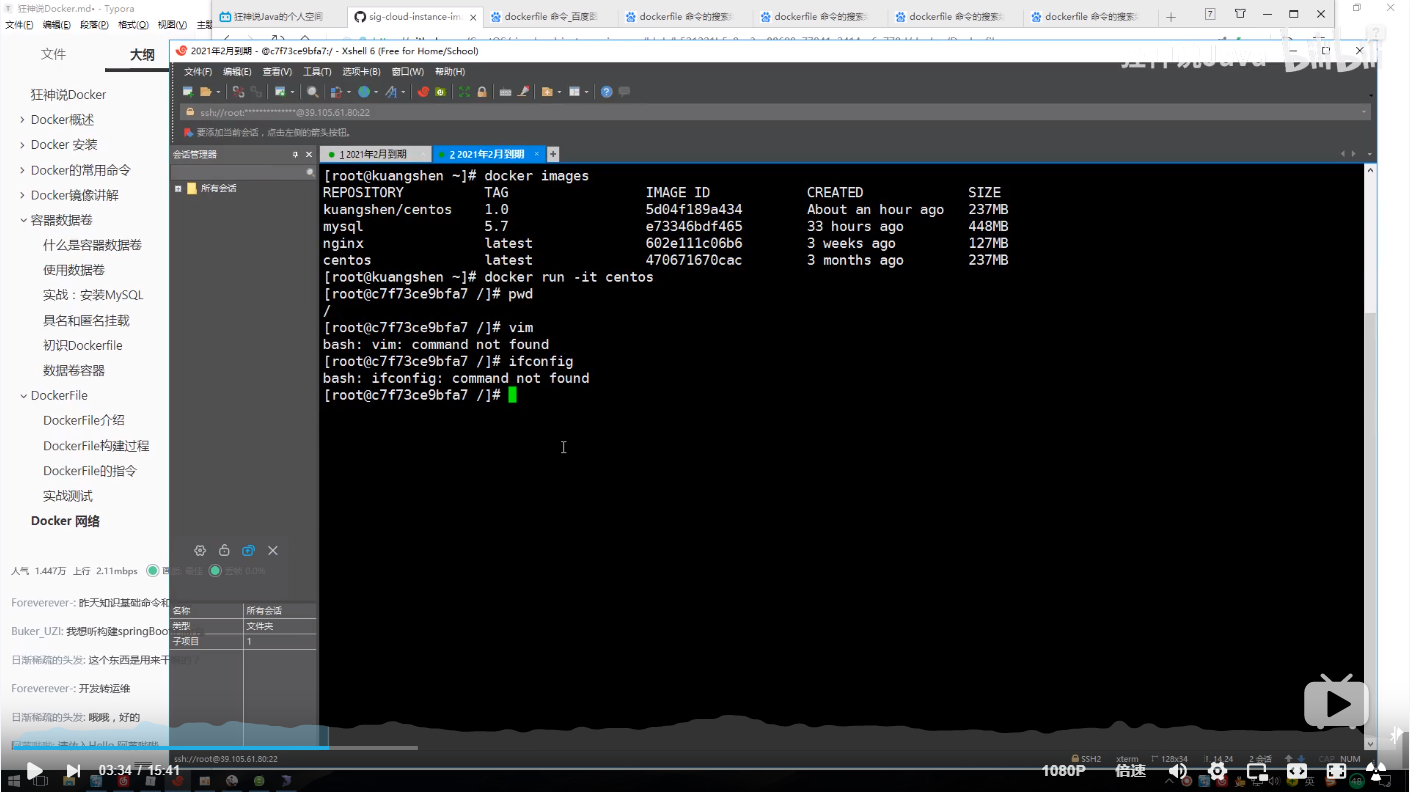Screen dimensions: 1410x793
Task: Click lock icon in floating overlay toolbar
Action: point(224,551)
